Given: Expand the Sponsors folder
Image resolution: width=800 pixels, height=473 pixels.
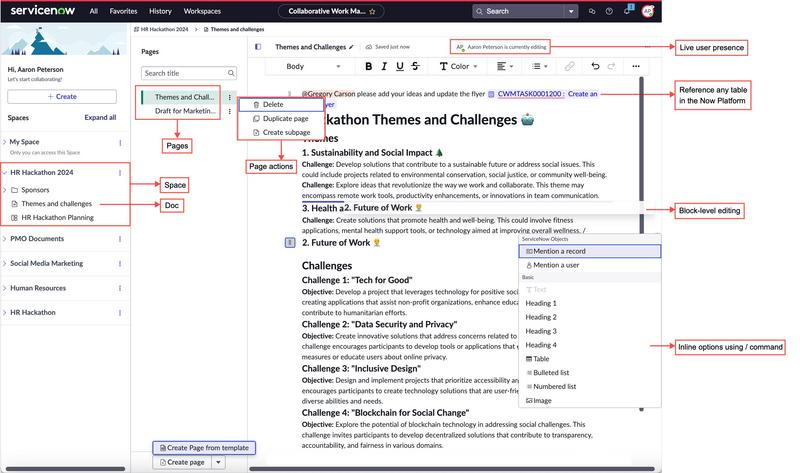Looking at the screenshot, I should (x=5, y=190).
